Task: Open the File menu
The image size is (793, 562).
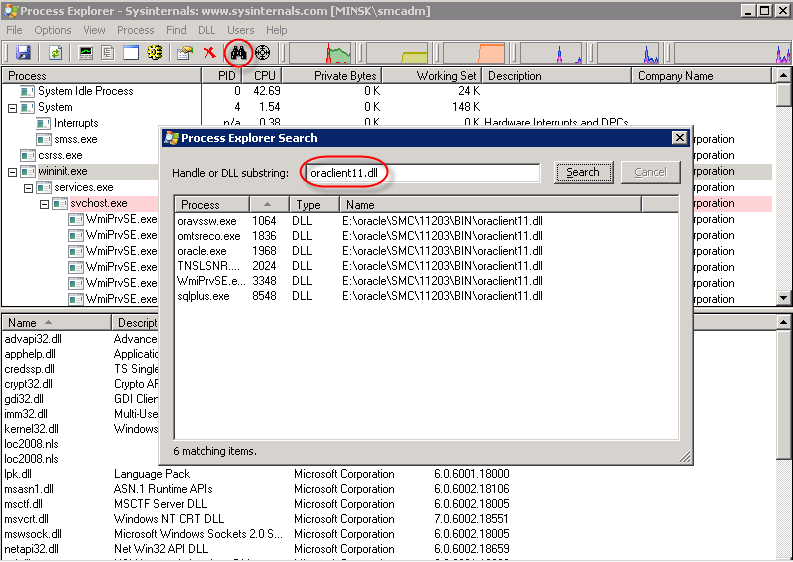Action: tap(14, 30)
